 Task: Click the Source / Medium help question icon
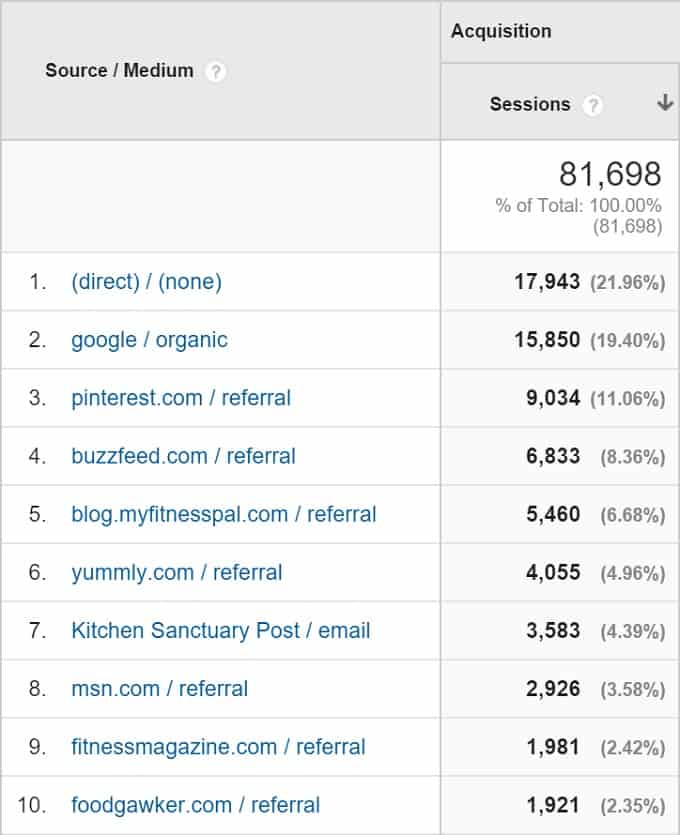tap(216, 71)
